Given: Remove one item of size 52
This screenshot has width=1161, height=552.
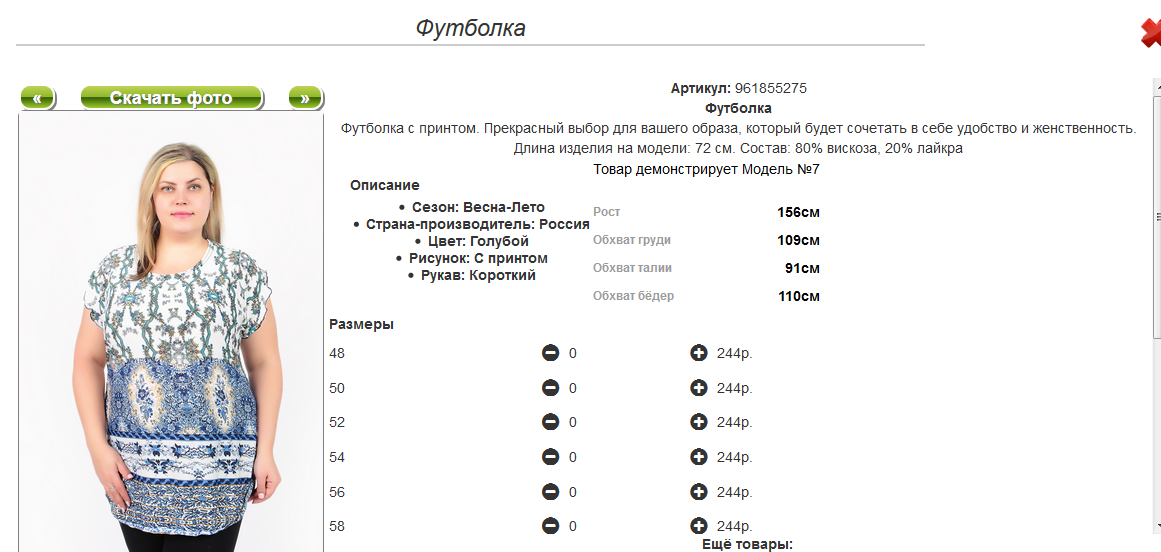Looking at the screenshot, I should (550, 422).
